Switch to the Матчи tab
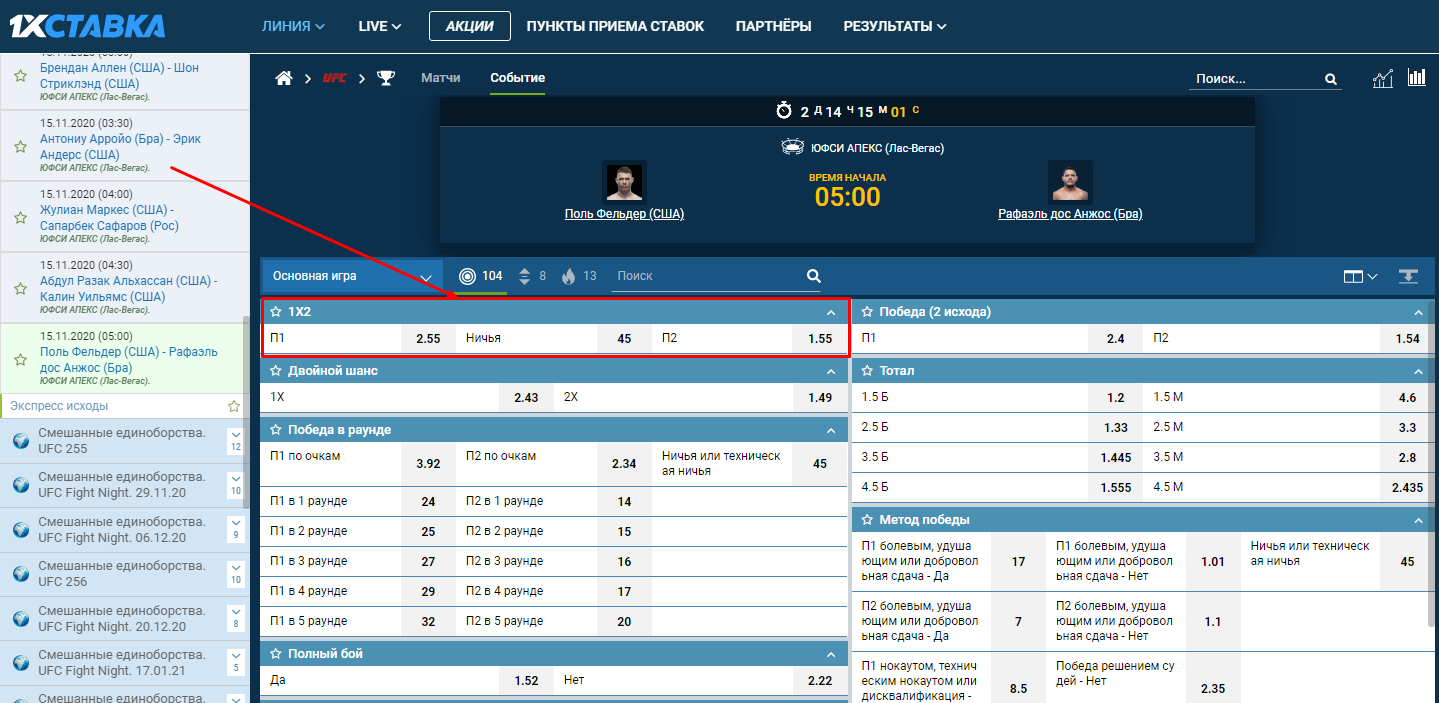The image size is (1439, 703). (441, 78)
